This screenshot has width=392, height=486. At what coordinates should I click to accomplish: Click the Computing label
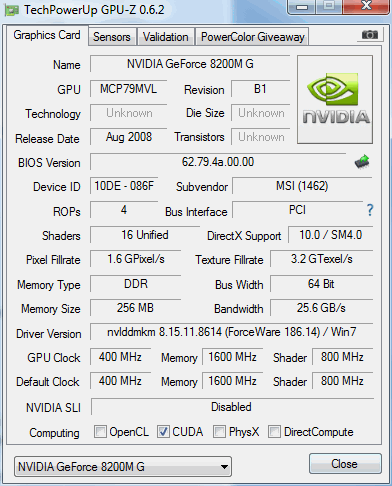point(54,433)
